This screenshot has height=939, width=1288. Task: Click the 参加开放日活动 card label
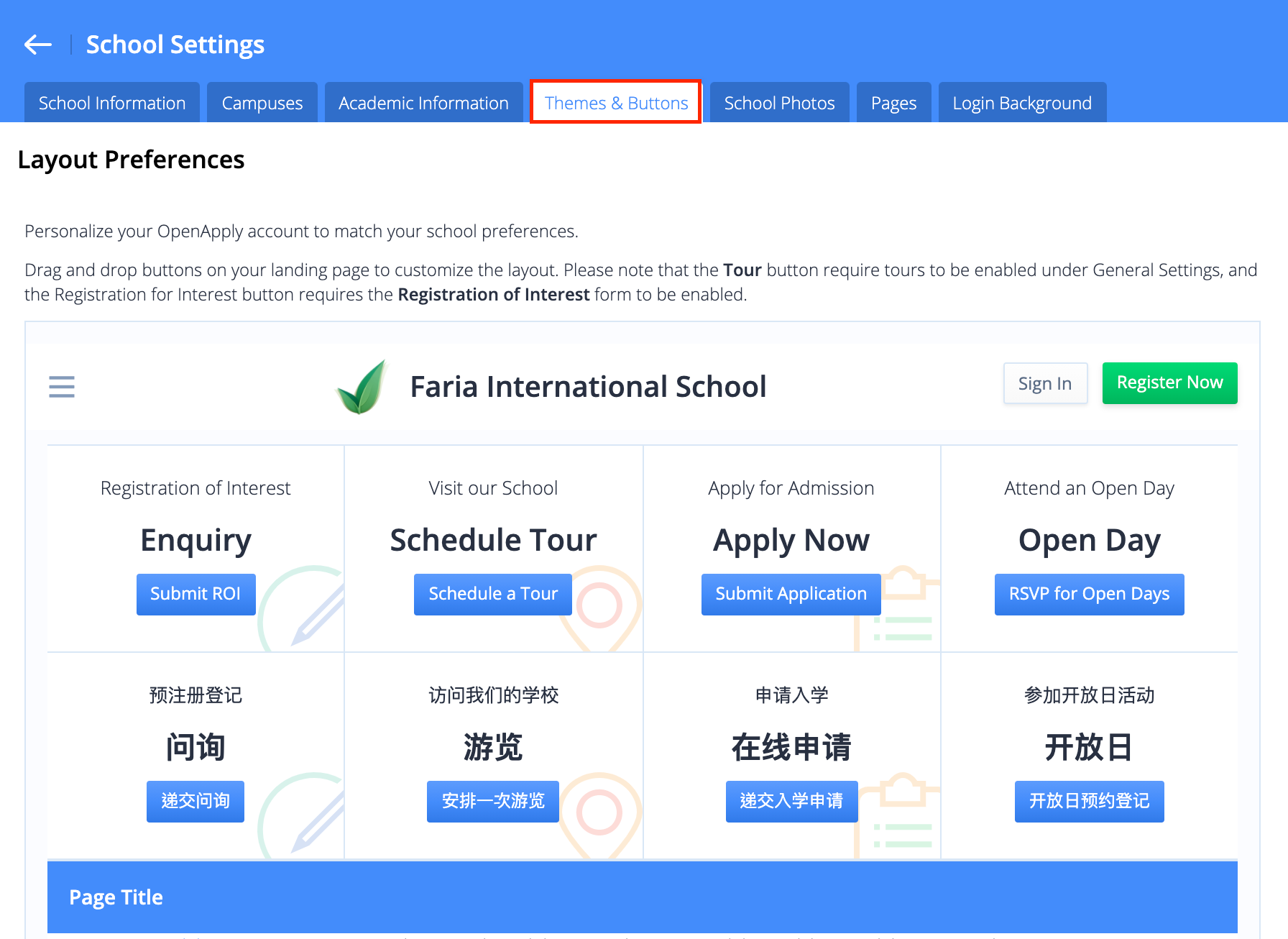[x=1090, y=695]
